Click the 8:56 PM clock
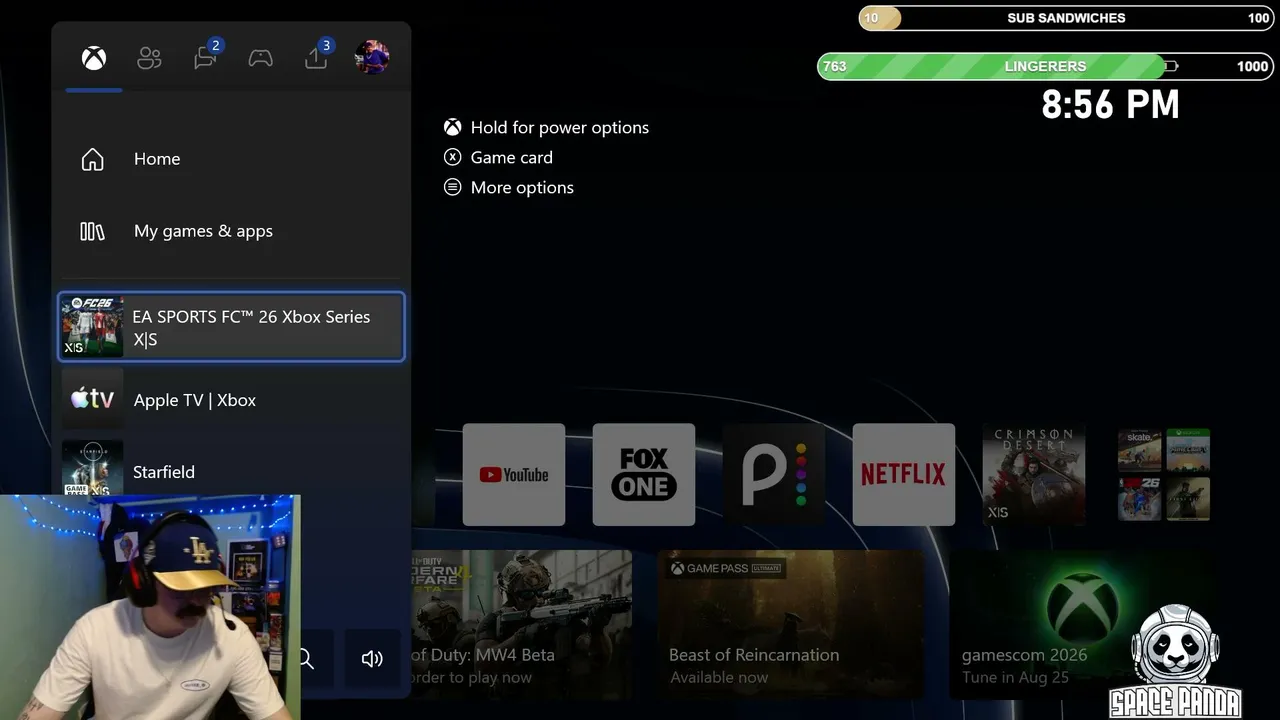 click(1110, 104)
